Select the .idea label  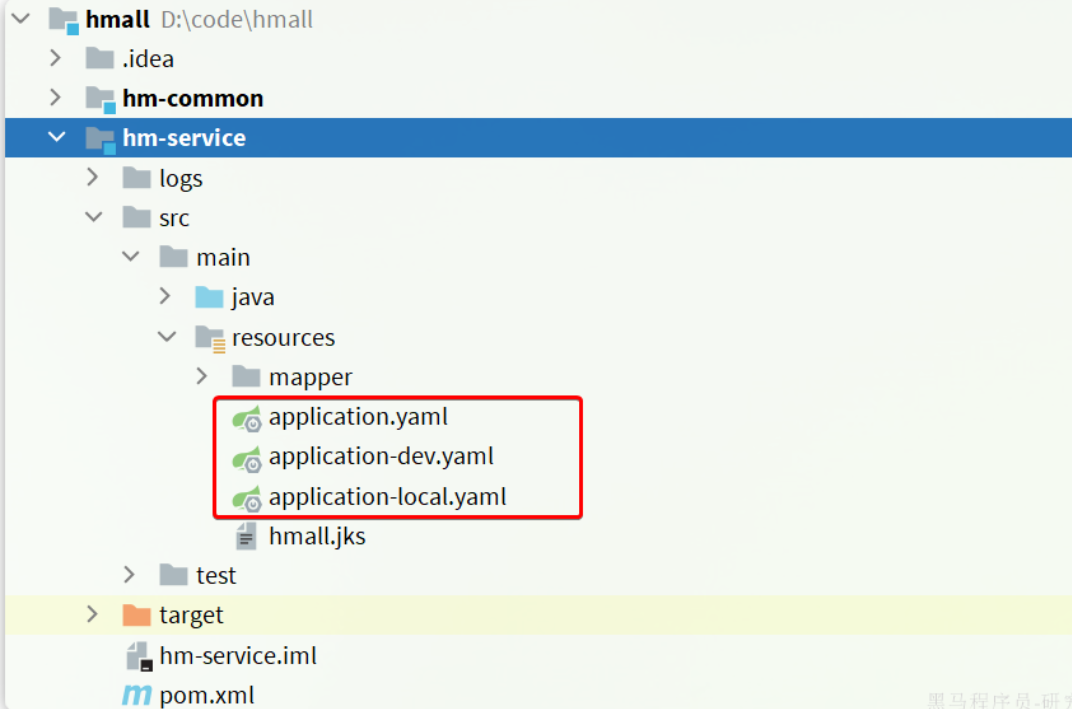(148, 59)
